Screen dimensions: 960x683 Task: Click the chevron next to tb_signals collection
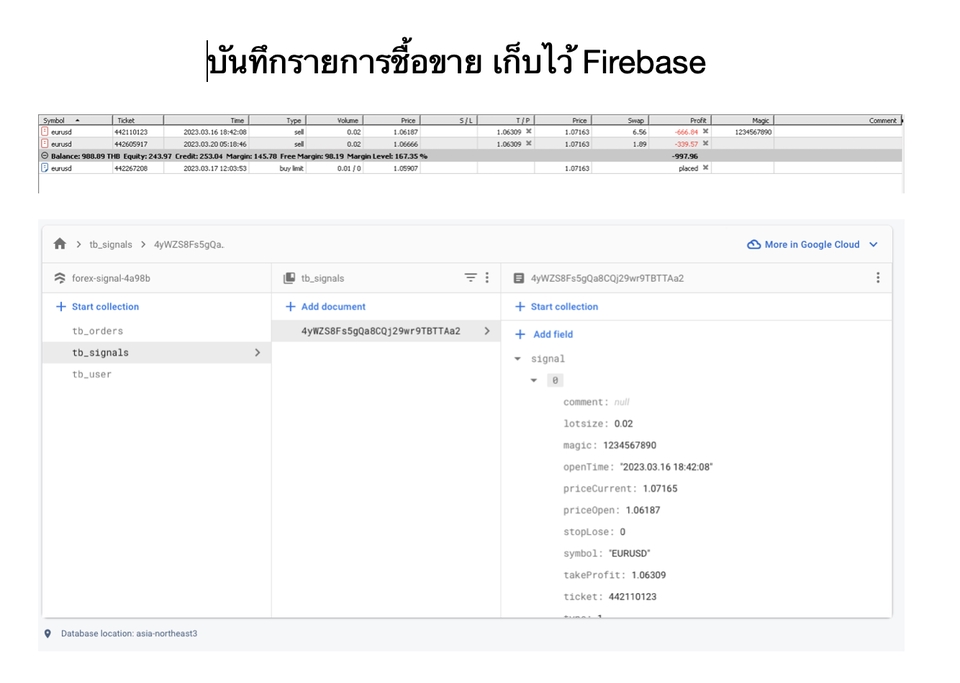click(x=258, y=353)
